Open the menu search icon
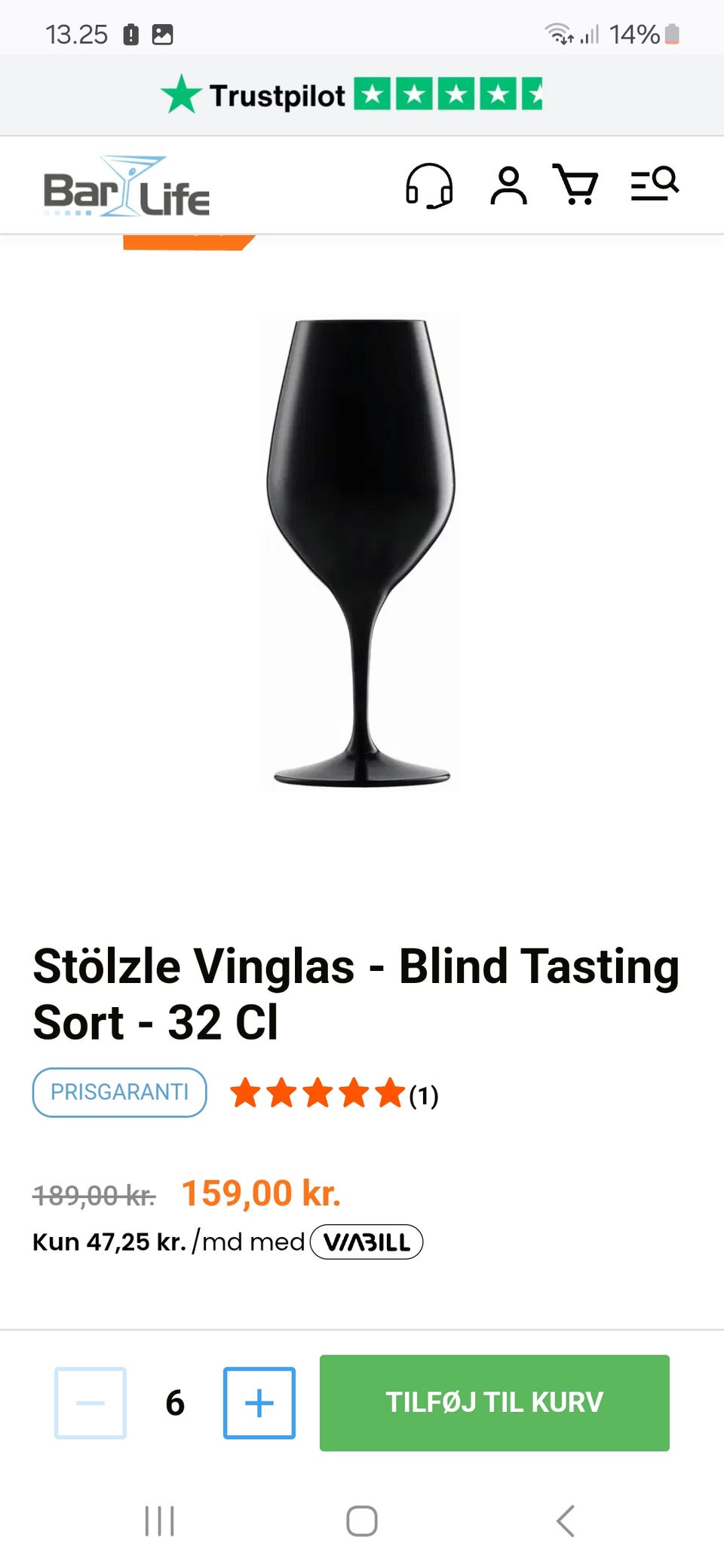724x1568 pixels. (655, 184)
